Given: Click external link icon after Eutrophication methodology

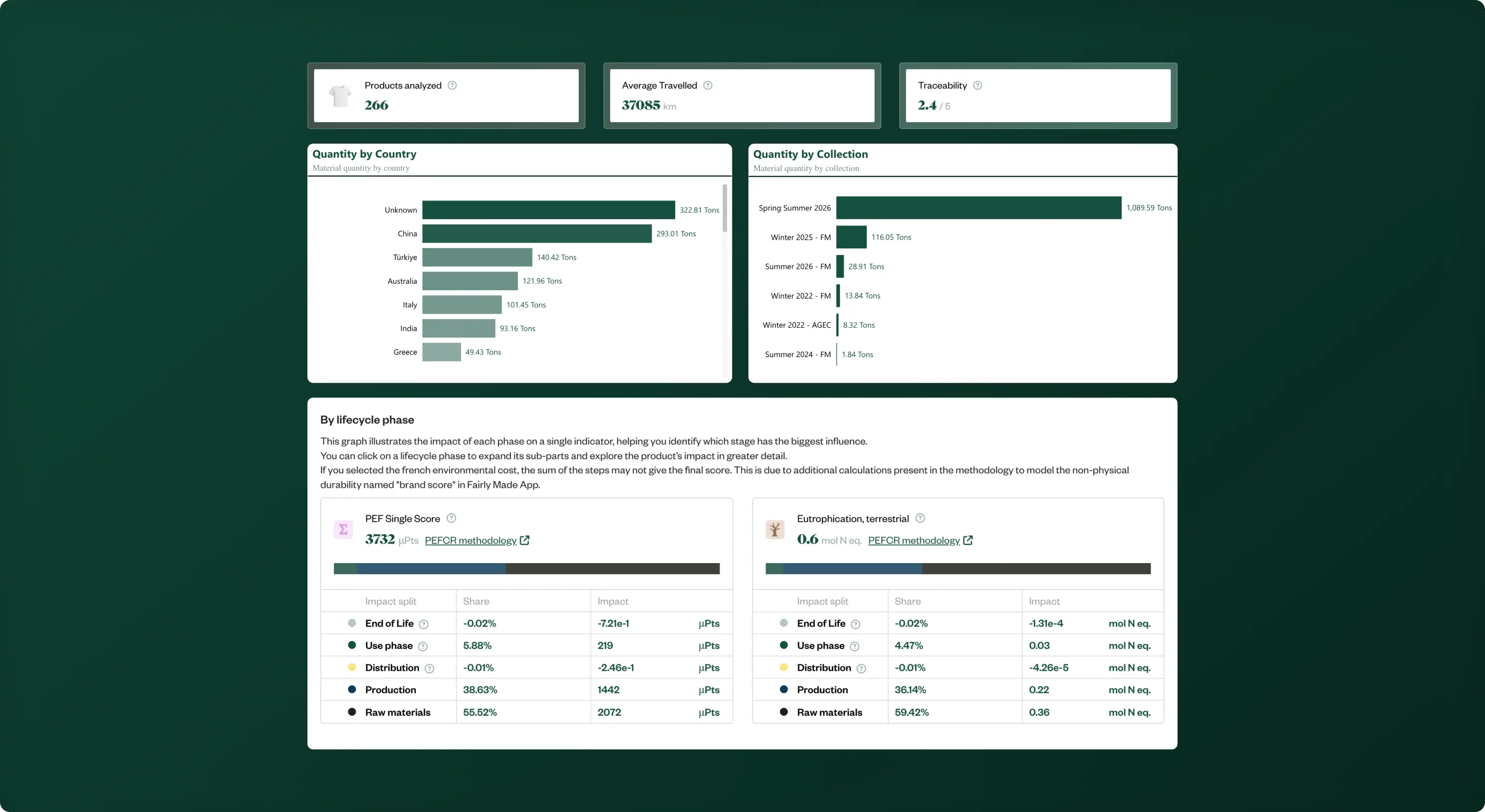Looking at the screenshot, I should coord(968,541).
